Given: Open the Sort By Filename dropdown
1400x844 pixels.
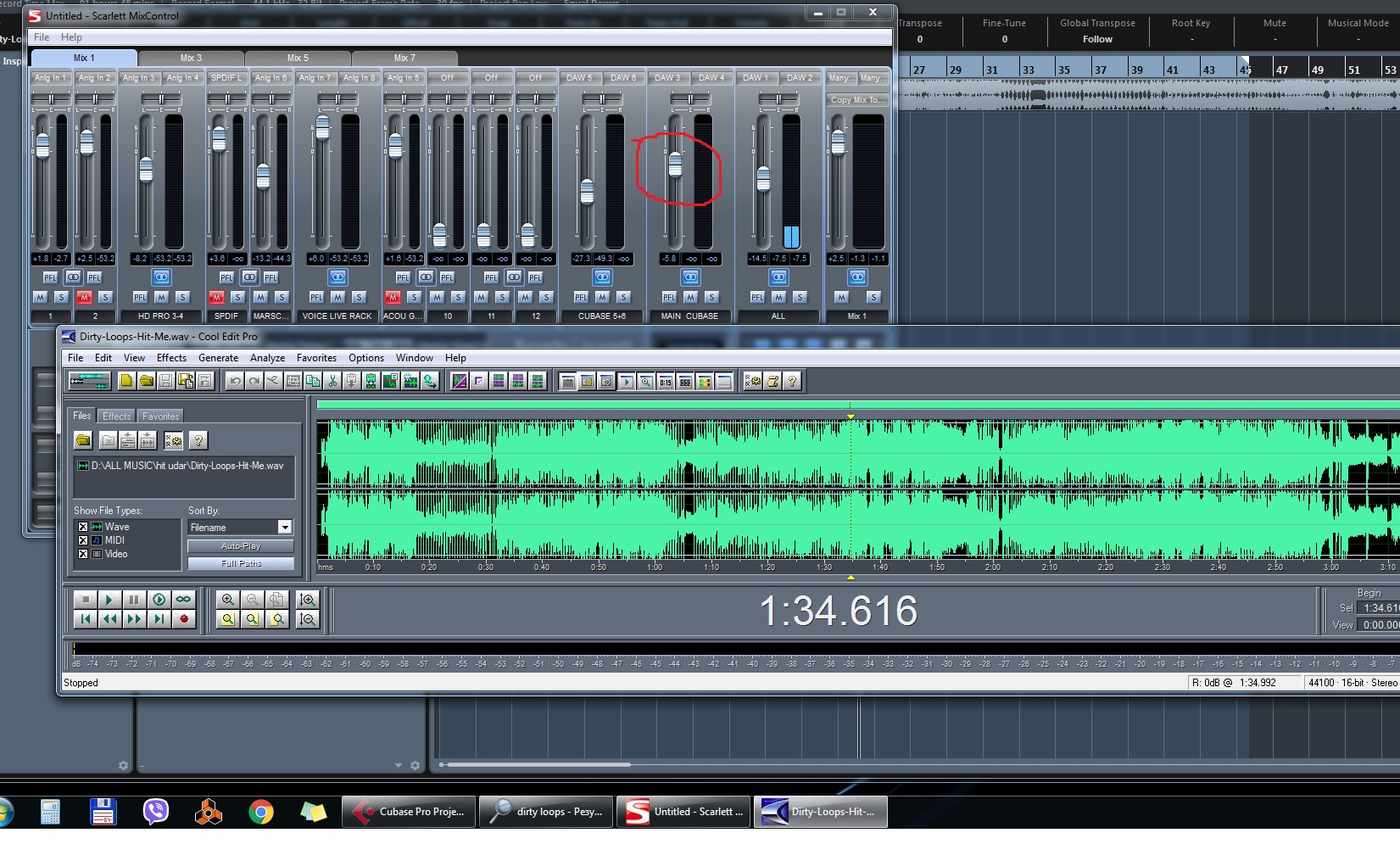Looking at the screenshot, I should tap(285, 528).
